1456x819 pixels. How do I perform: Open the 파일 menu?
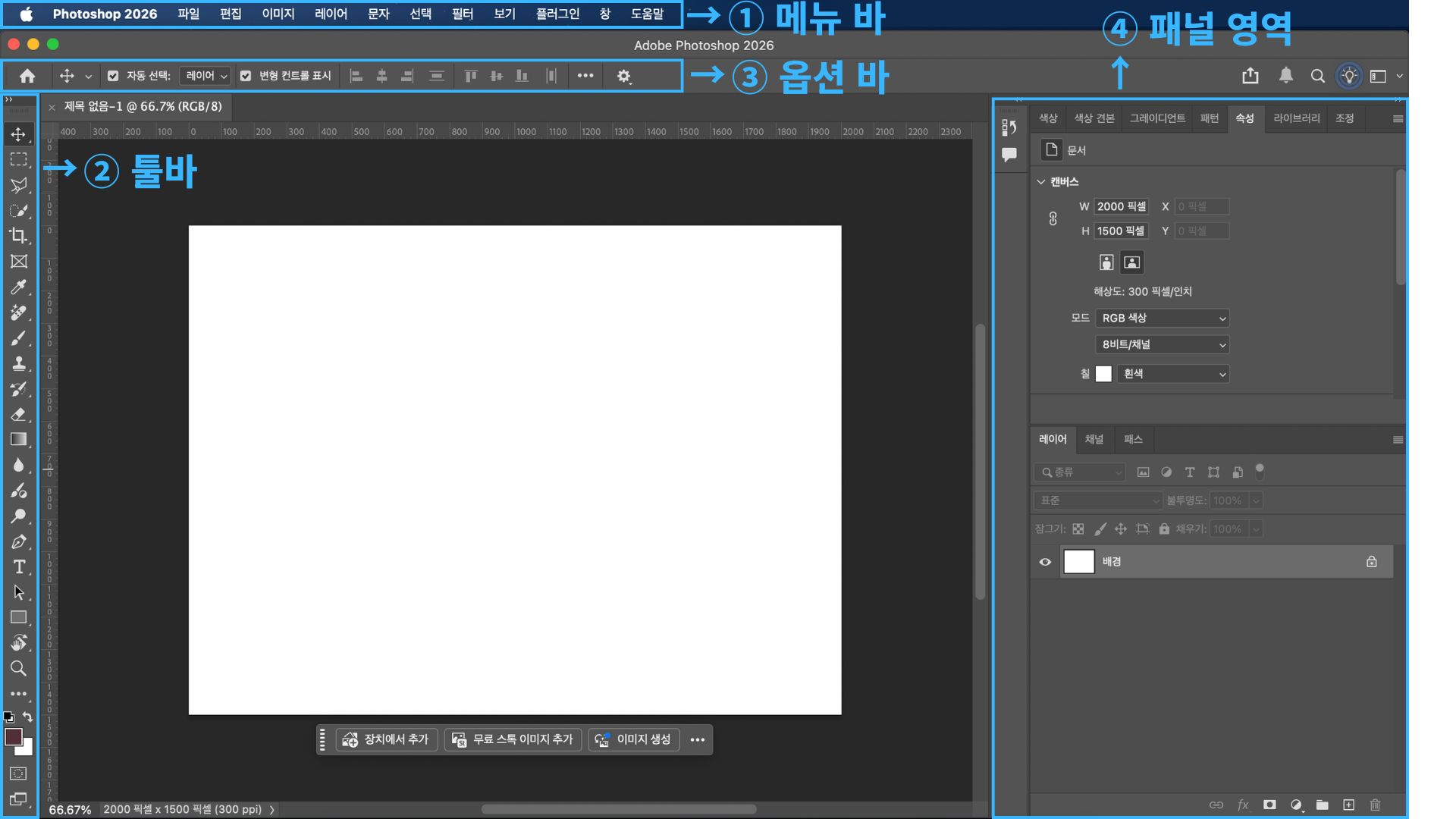coord(188,14)
